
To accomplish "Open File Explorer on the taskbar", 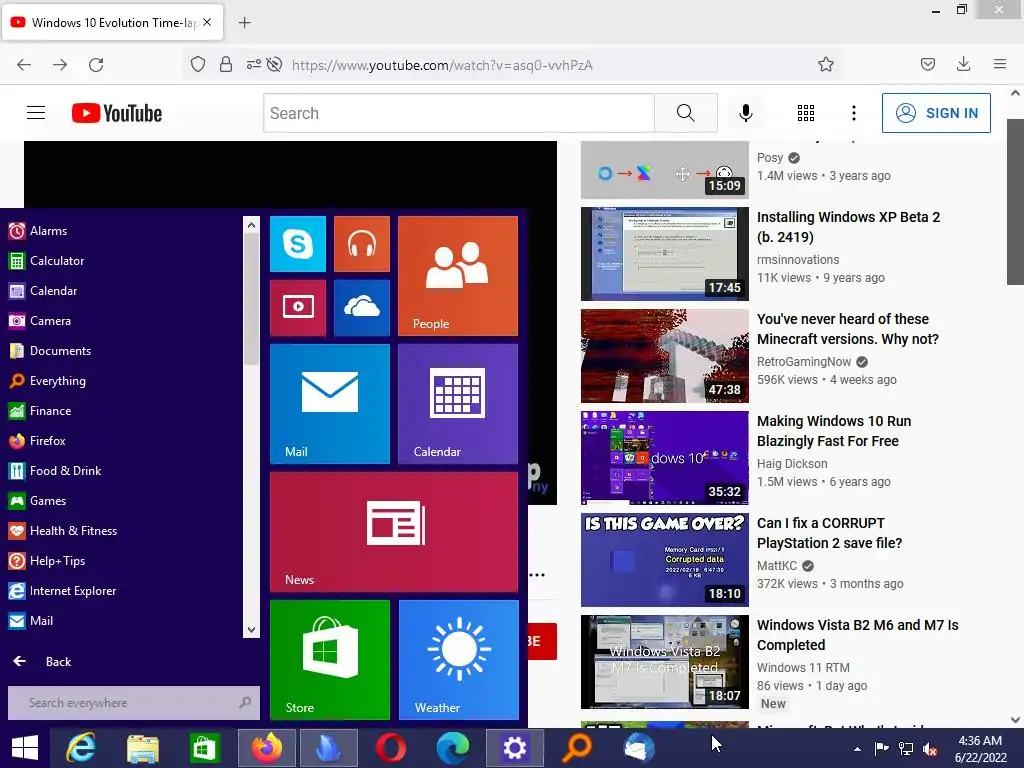I will point(142,748).
